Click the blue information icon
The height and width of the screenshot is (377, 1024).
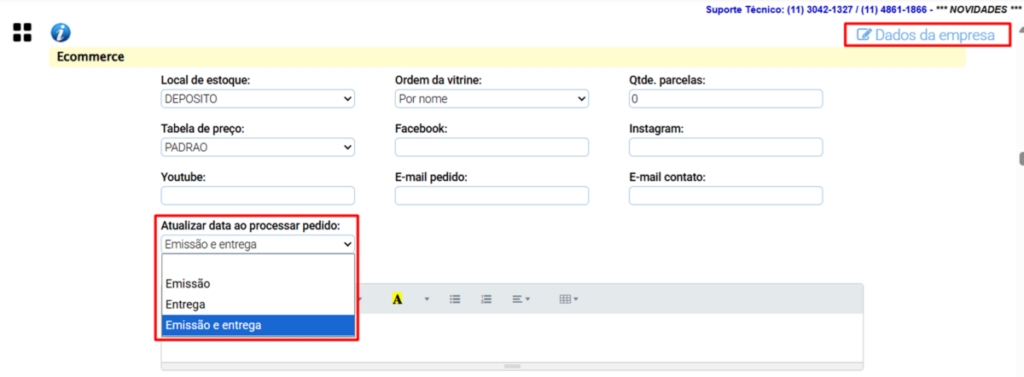[x=61, y=32]
